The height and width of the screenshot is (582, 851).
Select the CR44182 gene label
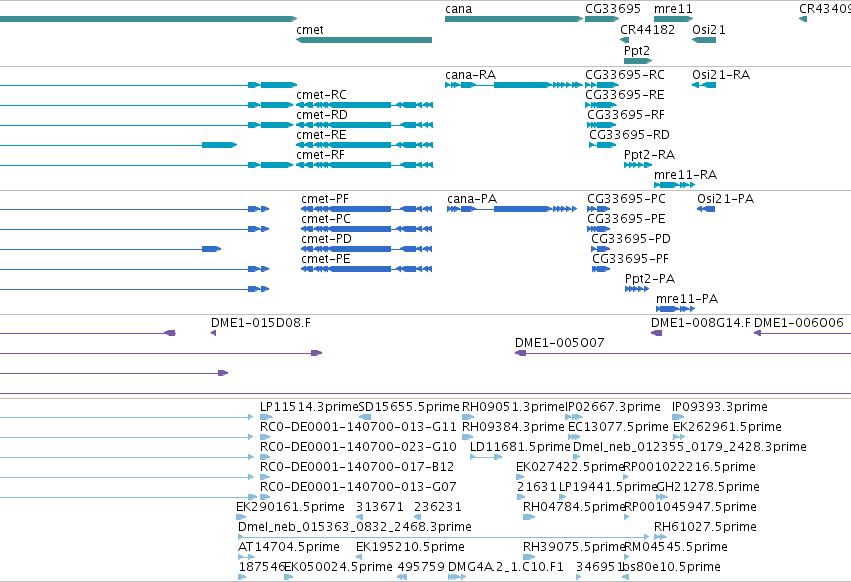click(x=647, y=29)
